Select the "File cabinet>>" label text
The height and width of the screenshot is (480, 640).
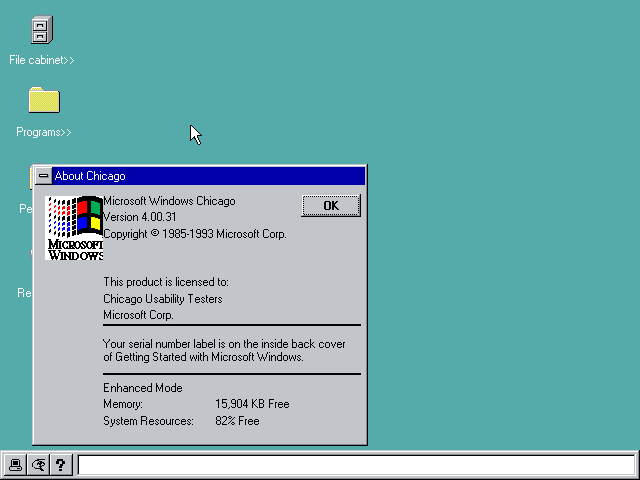(x=42, y=60)
